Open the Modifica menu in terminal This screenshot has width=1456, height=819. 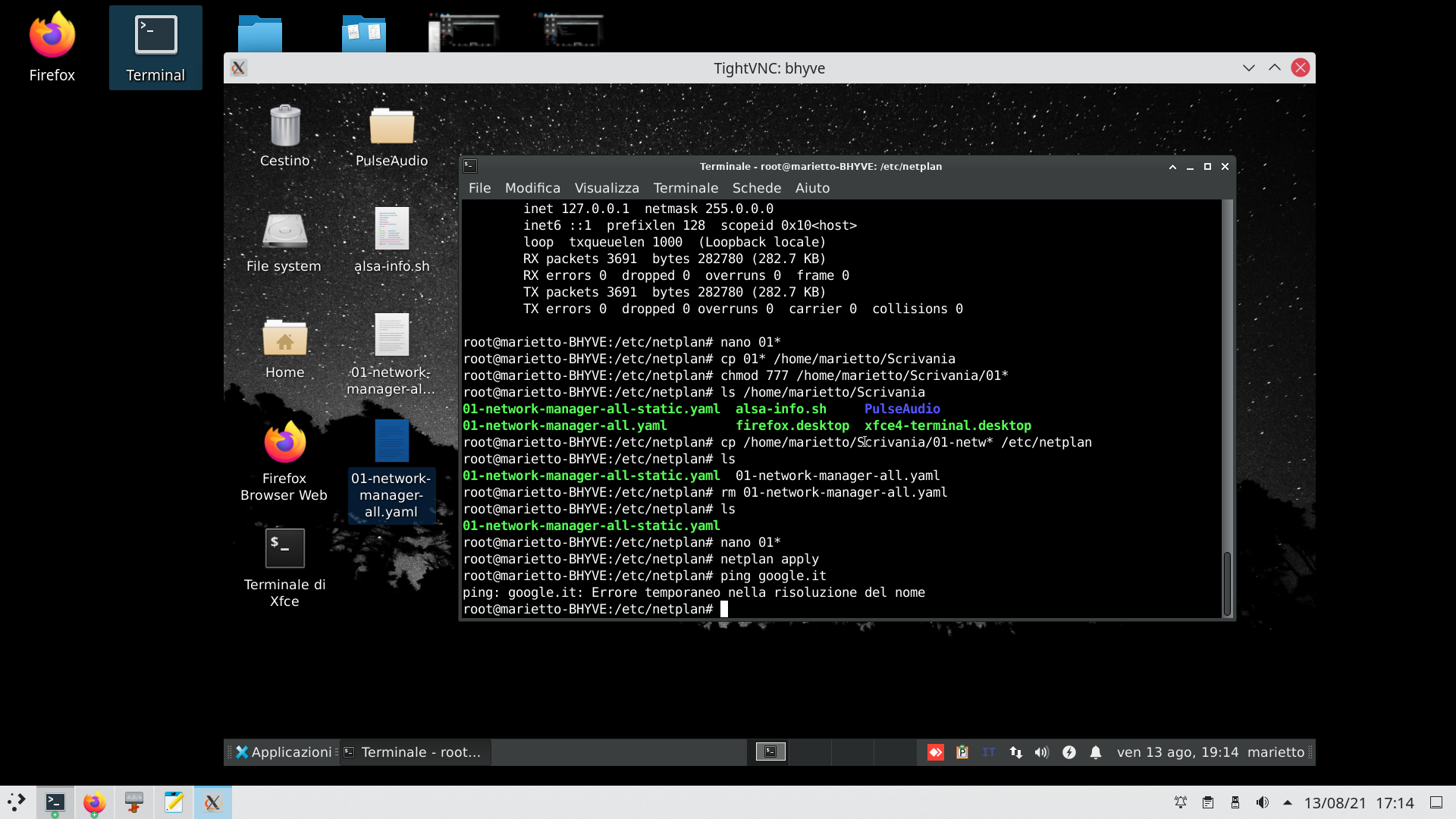tap(532, 188)
